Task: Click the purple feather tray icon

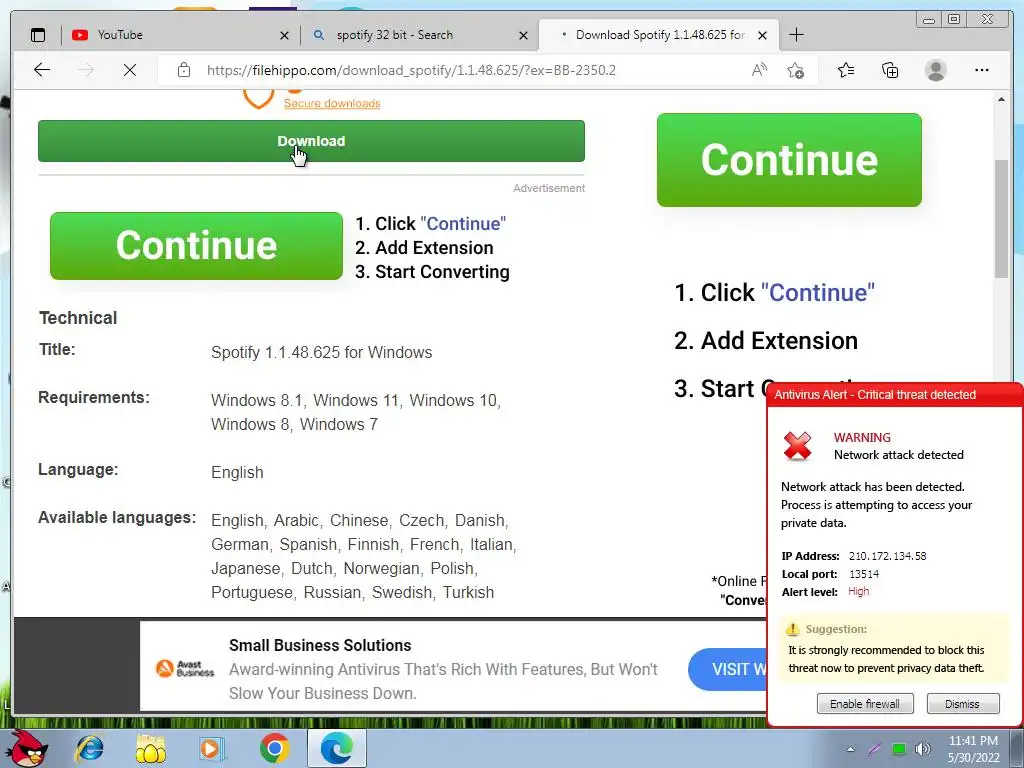Action: tap(874, 750)
